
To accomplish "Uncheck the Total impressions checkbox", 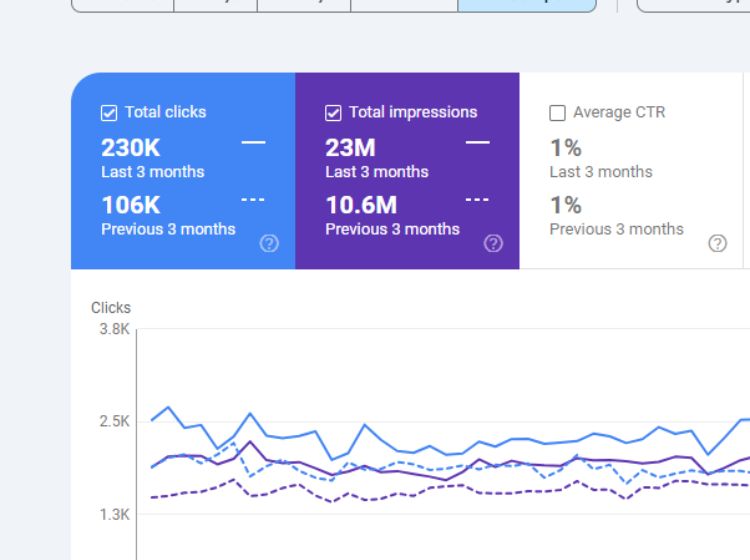I will [x=333, y=113].
